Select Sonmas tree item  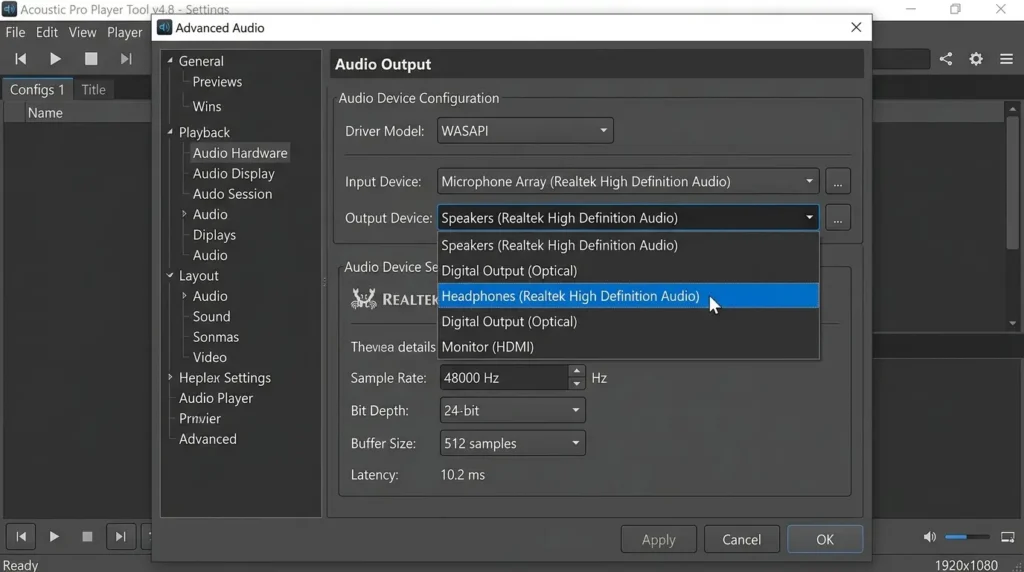click(216, 337)
